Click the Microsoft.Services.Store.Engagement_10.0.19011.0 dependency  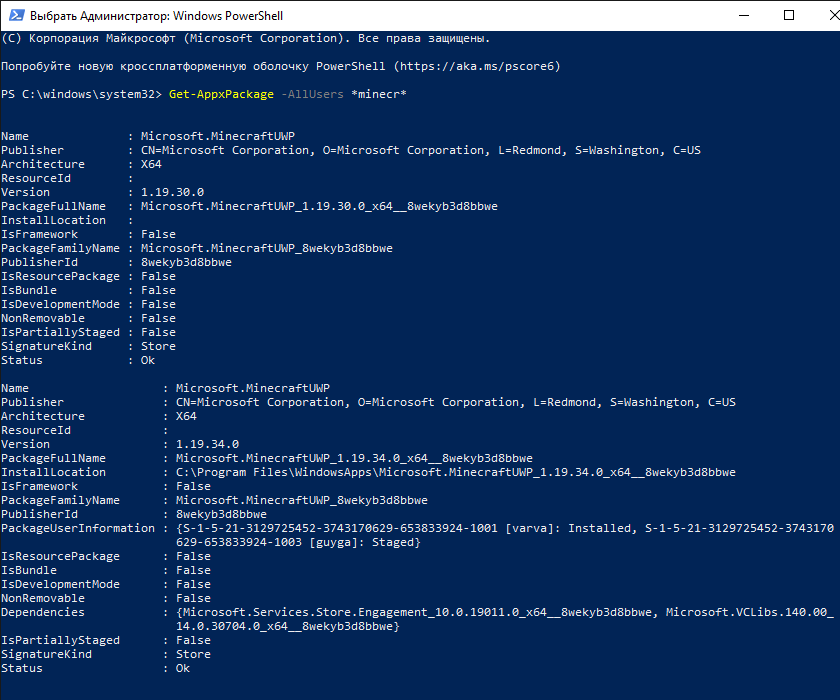point(417,612)
